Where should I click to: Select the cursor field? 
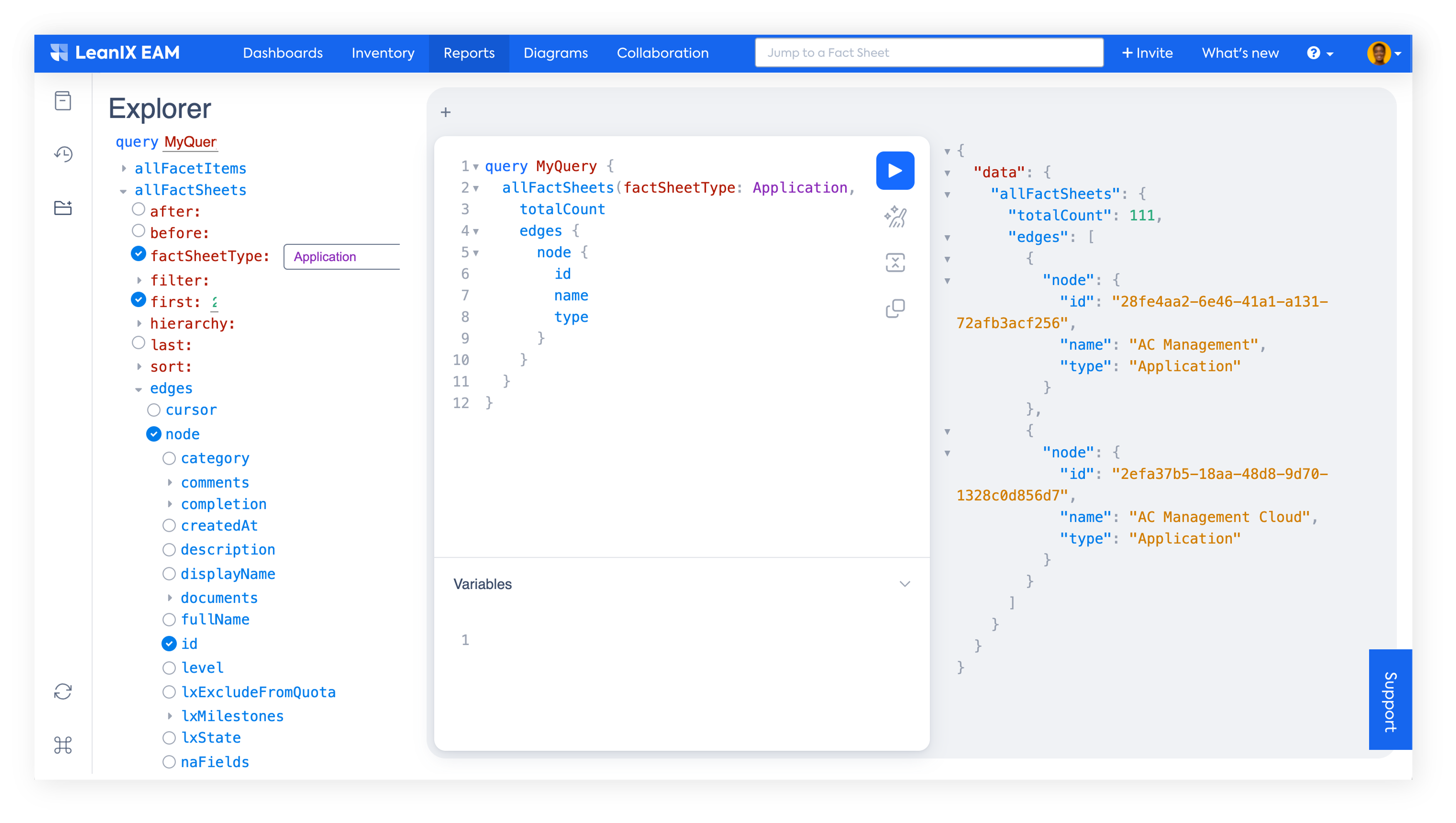[153, 409]
